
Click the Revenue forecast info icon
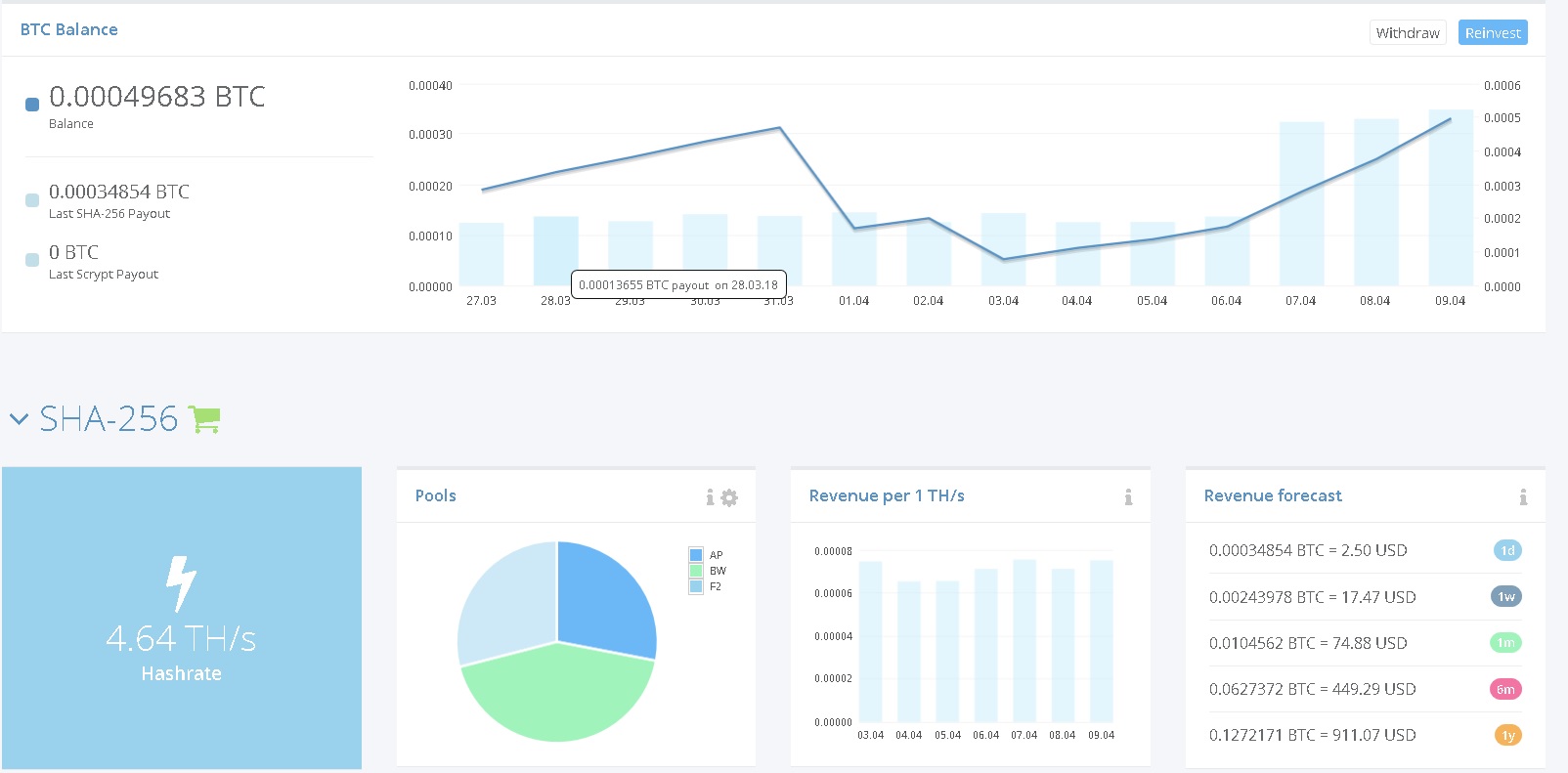tap(1523, 497)
